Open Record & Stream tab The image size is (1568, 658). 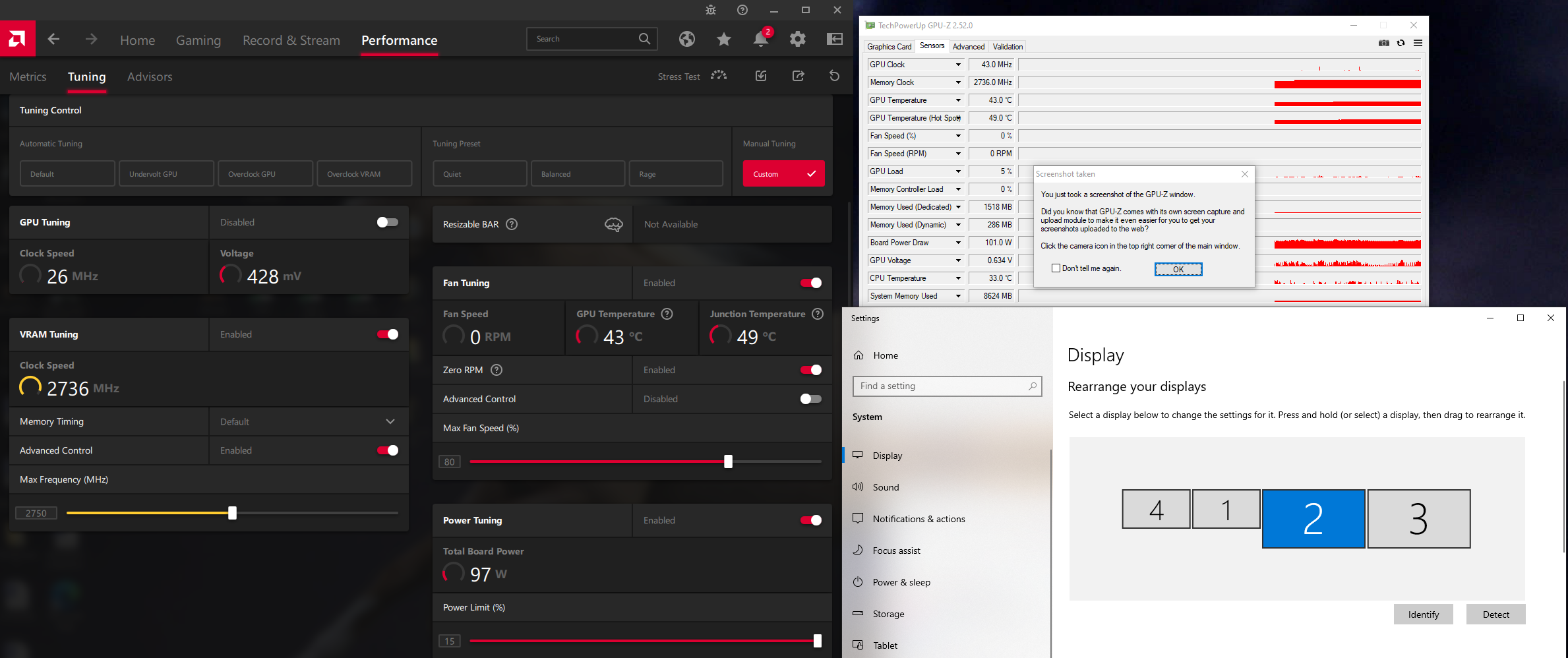tap(291, 40)
